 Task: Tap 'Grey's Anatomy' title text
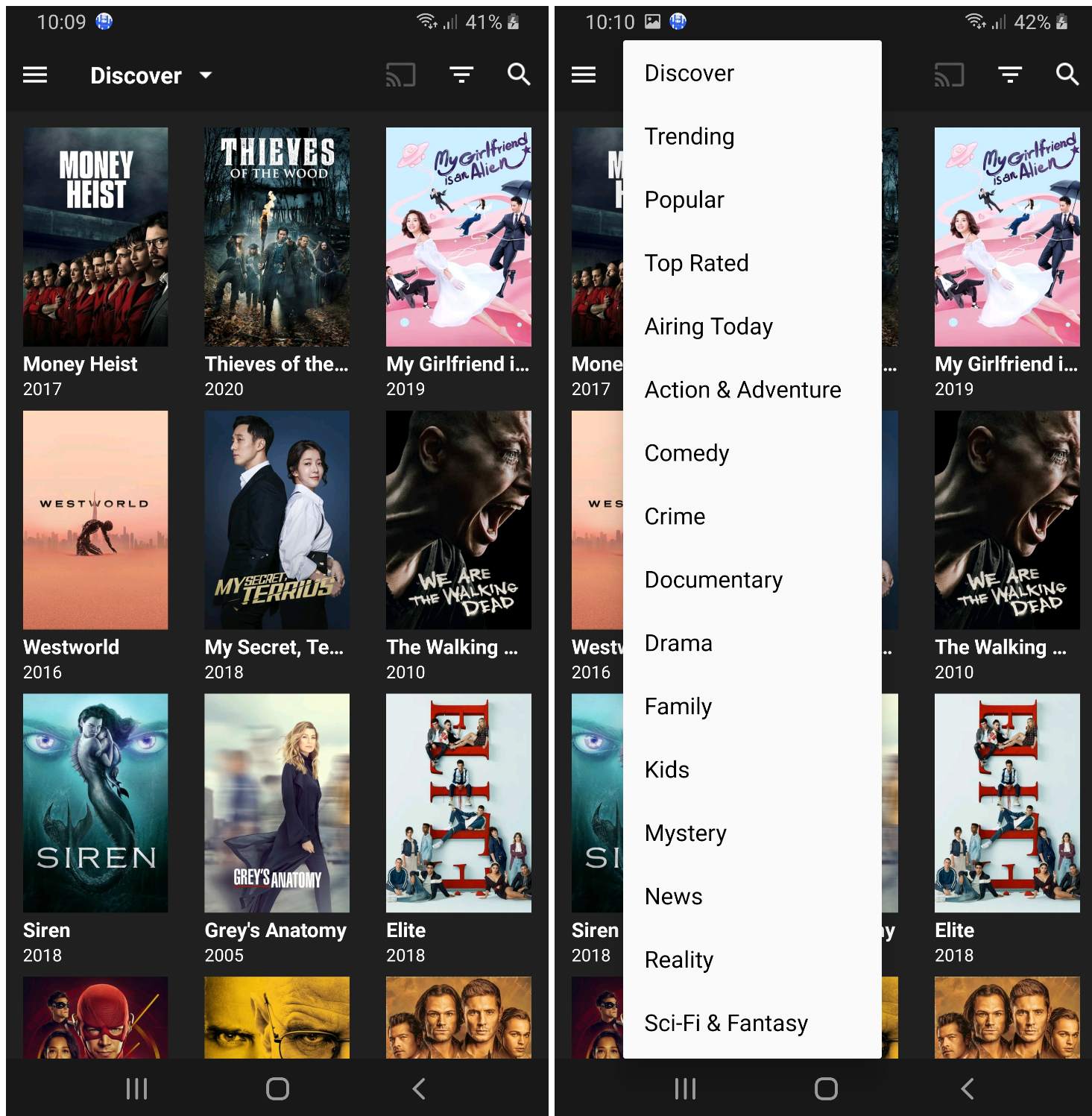pyautogui.click(x=276, y=930)
